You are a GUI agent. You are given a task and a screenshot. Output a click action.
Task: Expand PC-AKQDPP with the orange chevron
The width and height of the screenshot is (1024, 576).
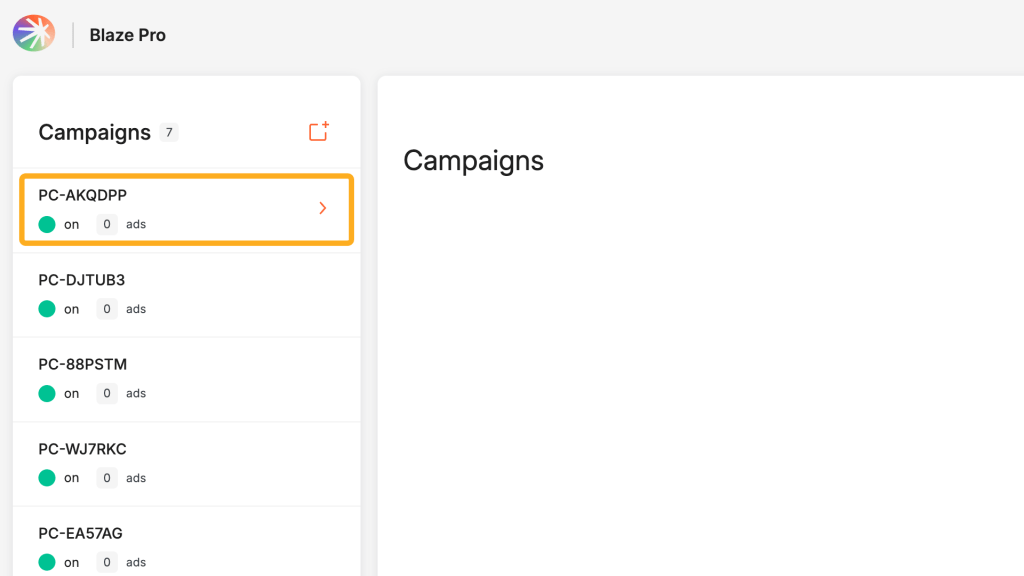322,208
